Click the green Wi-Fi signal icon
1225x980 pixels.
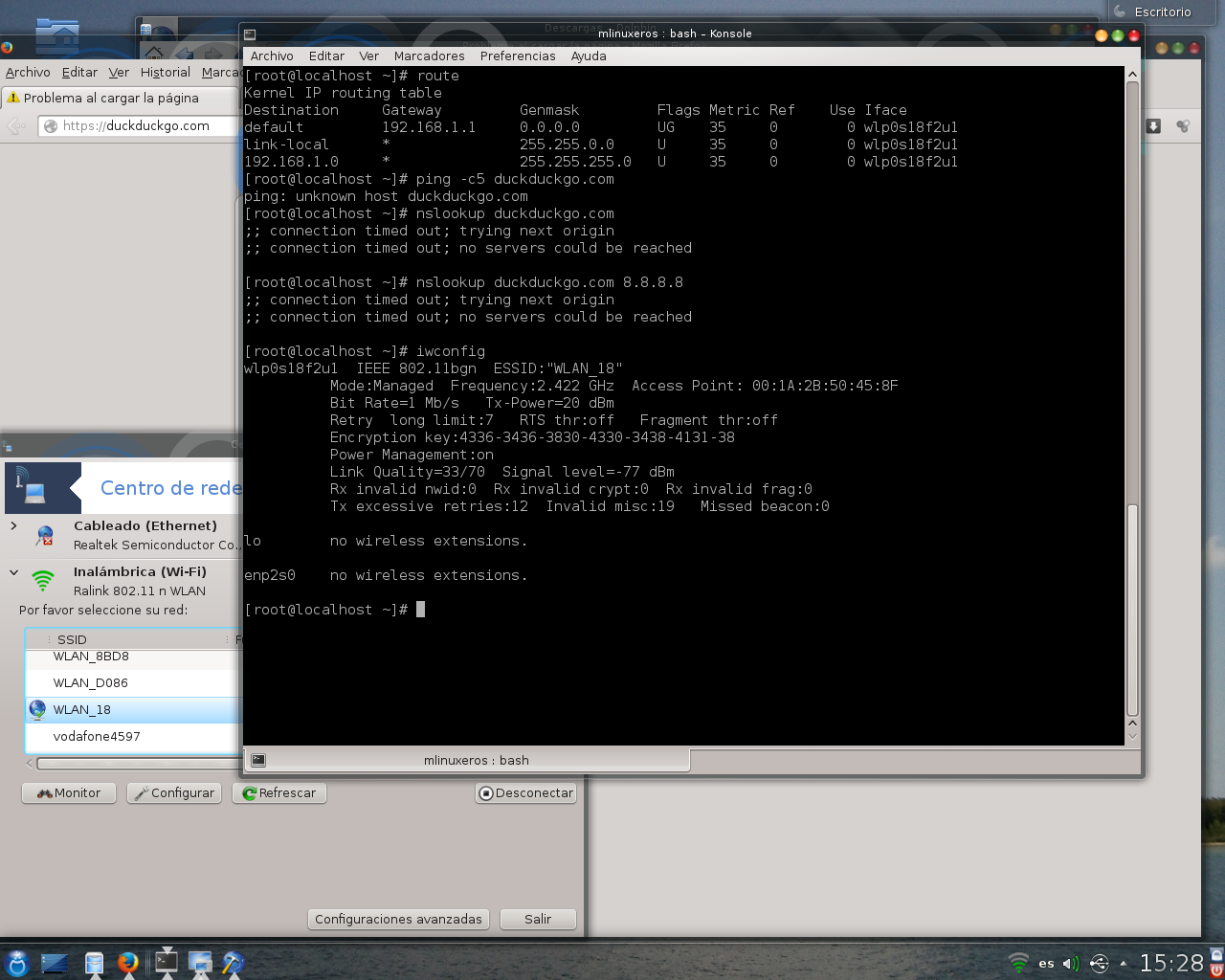[x=43, y=580]
